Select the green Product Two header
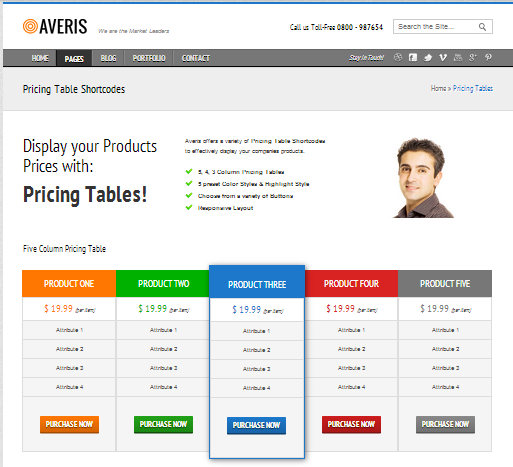This screenshot has height=467, width=513. point(163,284)
